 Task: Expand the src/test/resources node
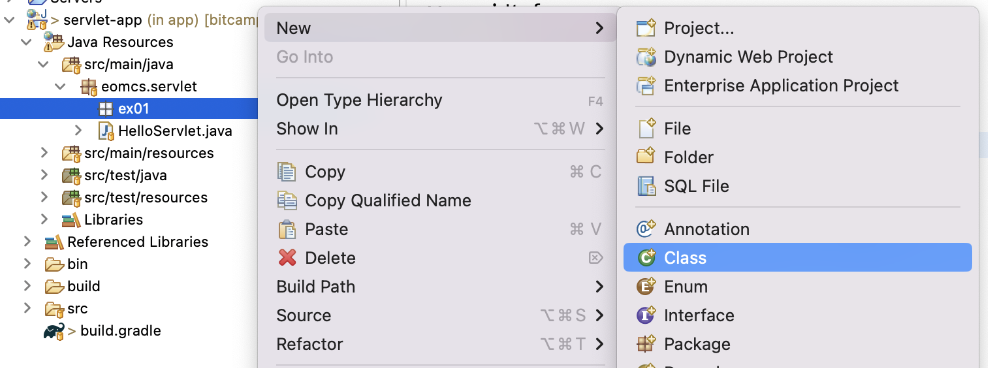[x=44, y=197]
